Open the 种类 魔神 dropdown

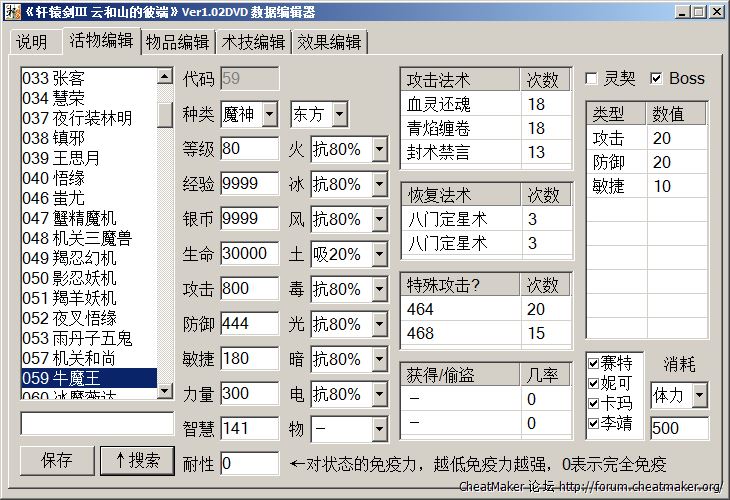270,115
